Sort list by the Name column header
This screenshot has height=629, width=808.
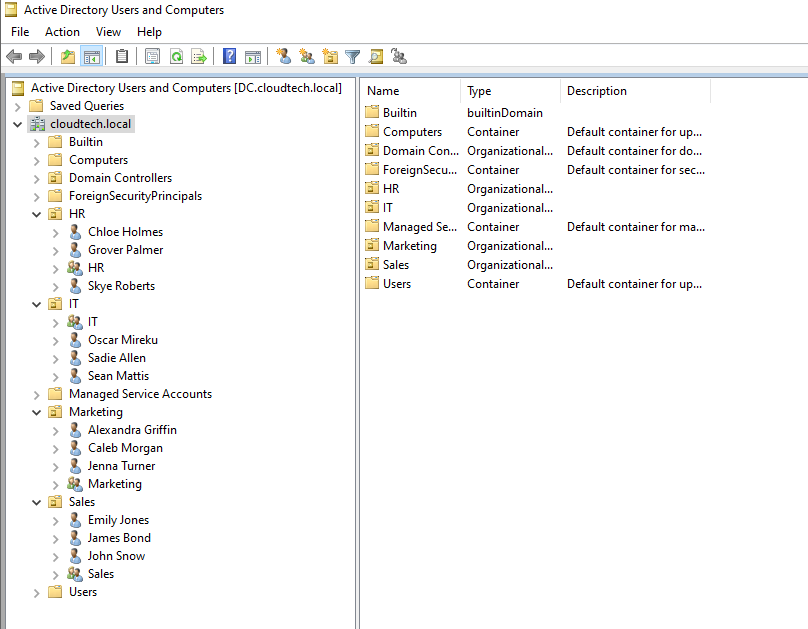click(x=410, y=91)
